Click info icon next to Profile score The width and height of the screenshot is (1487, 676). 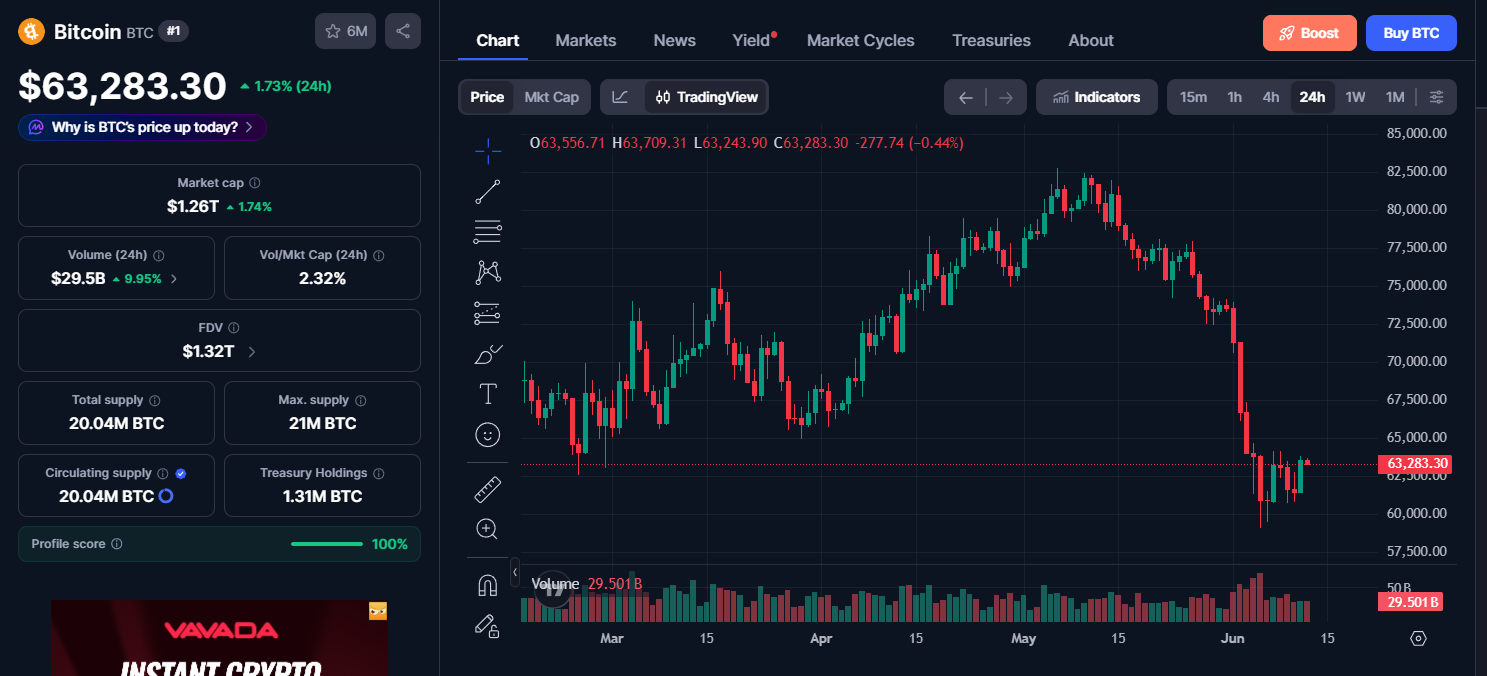[x=117, y=544]
